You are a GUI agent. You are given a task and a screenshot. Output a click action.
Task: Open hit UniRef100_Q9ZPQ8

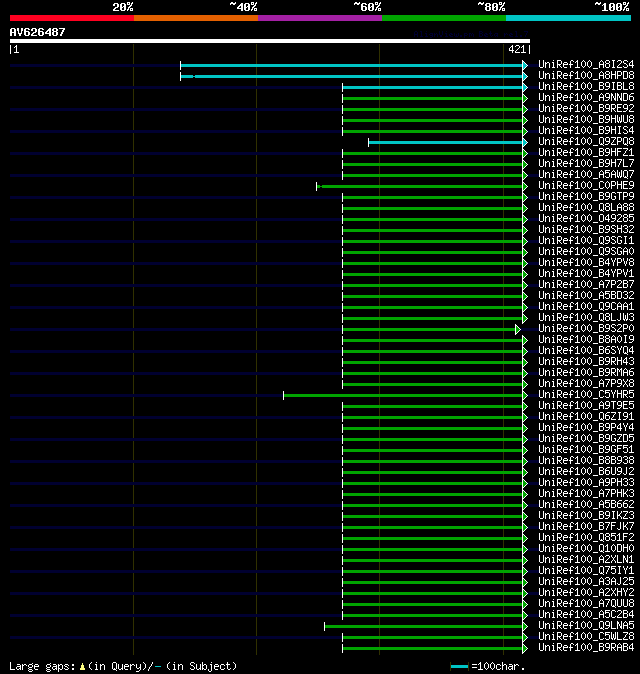point(586,141)
